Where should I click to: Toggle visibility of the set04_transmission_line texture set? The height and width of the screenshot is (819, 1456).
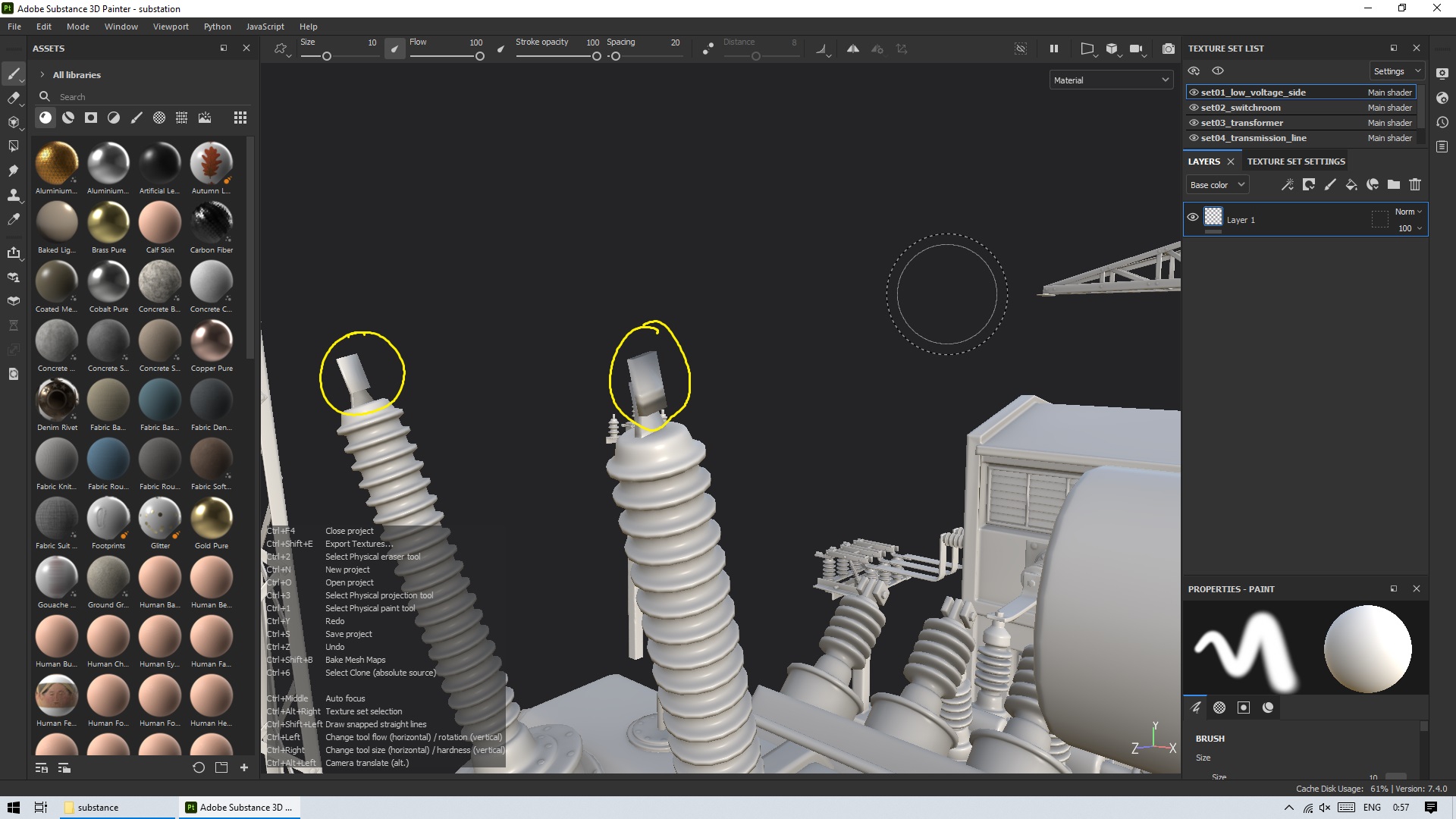(x=1194, y=138)
